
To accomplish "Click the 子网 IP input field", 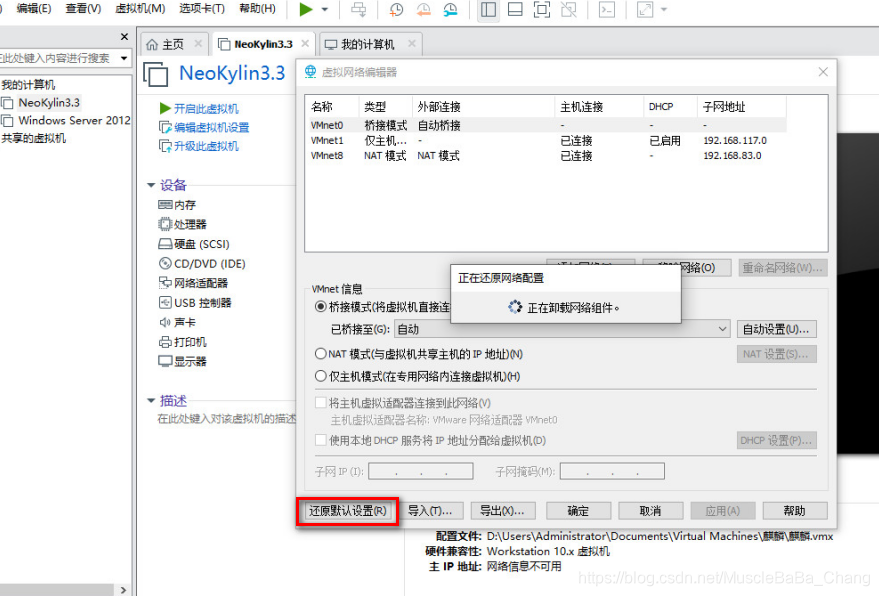I will coord(421,472).
